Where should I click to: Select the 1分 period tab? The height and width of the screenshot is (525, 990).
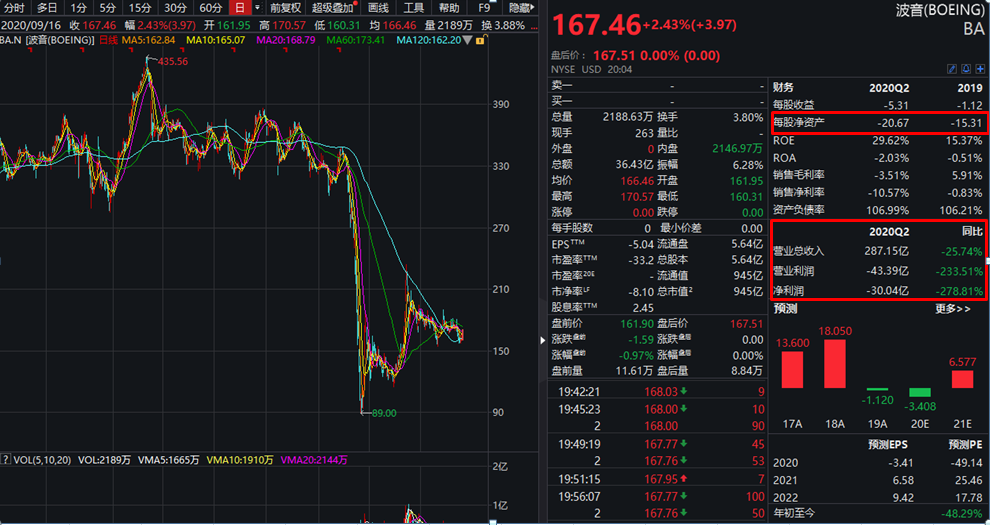78,8
